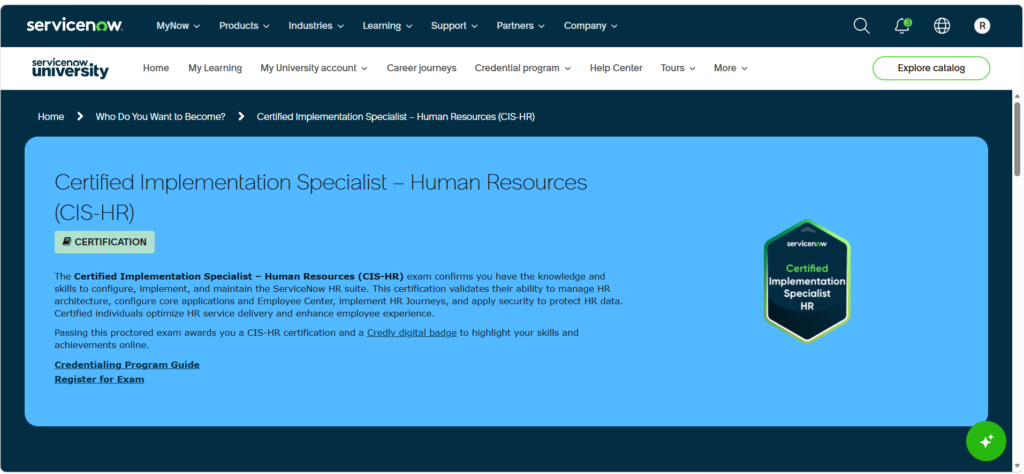Open the user profile avatar R
Screen dimensions: 1024x474
tap(982, 26)
